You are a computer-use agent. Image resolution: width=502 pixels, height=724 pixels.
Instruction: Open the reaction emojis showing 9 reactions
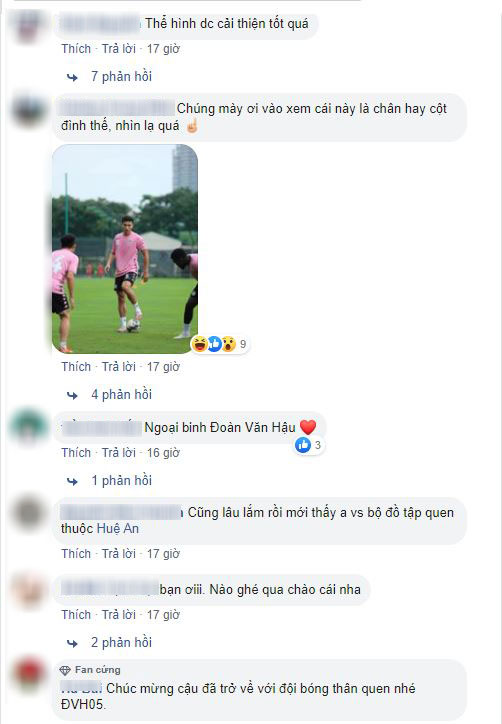pos(220,344)
